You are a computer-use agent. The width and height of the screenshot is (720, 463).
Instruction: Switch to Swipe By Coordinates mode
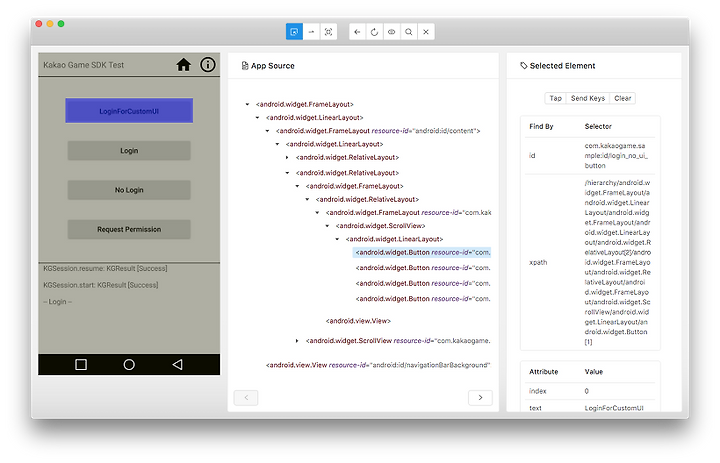click(x=311, y=32)
